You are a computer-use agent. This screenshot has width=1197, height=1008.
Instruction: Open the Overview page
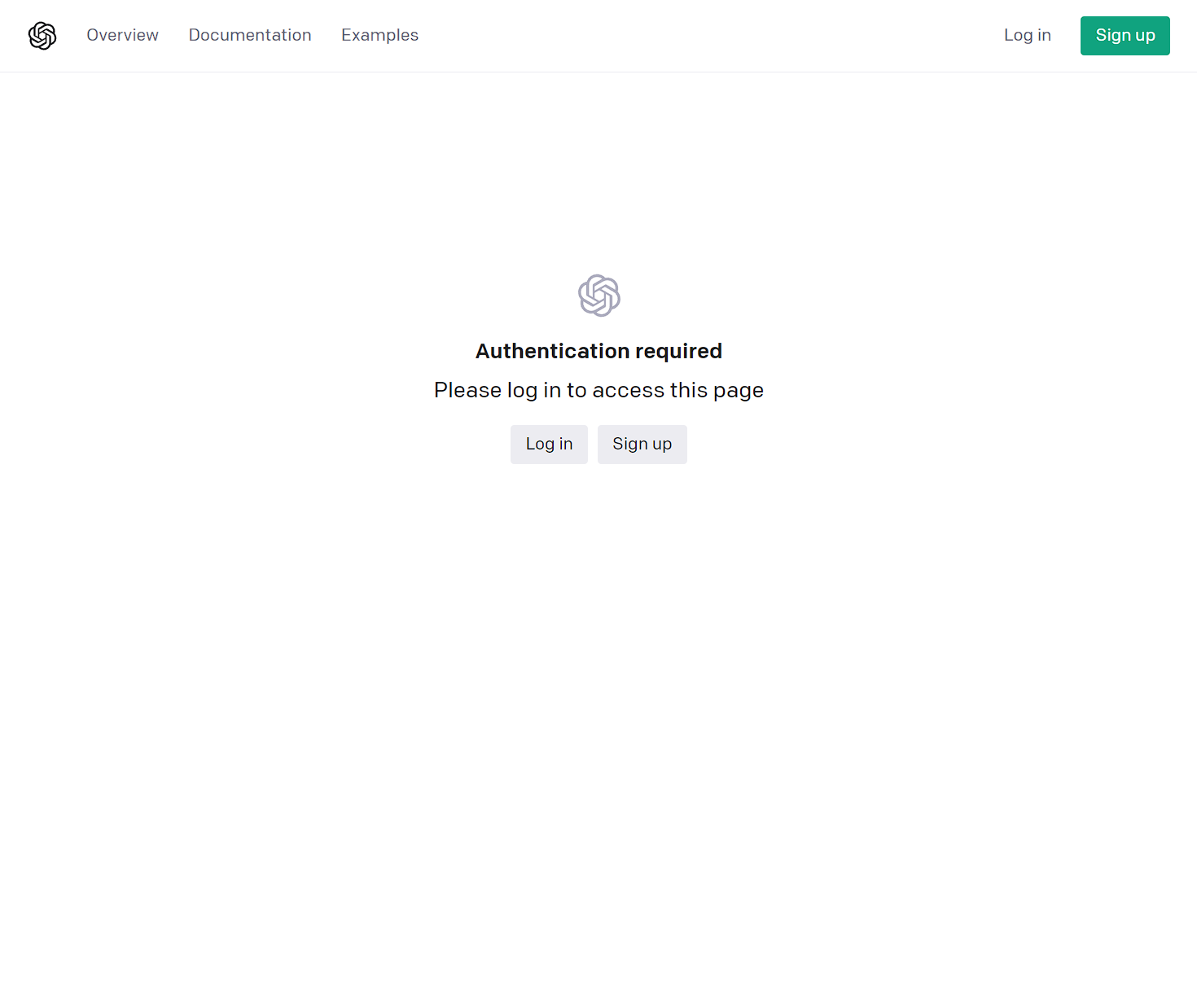pos(122,35)
